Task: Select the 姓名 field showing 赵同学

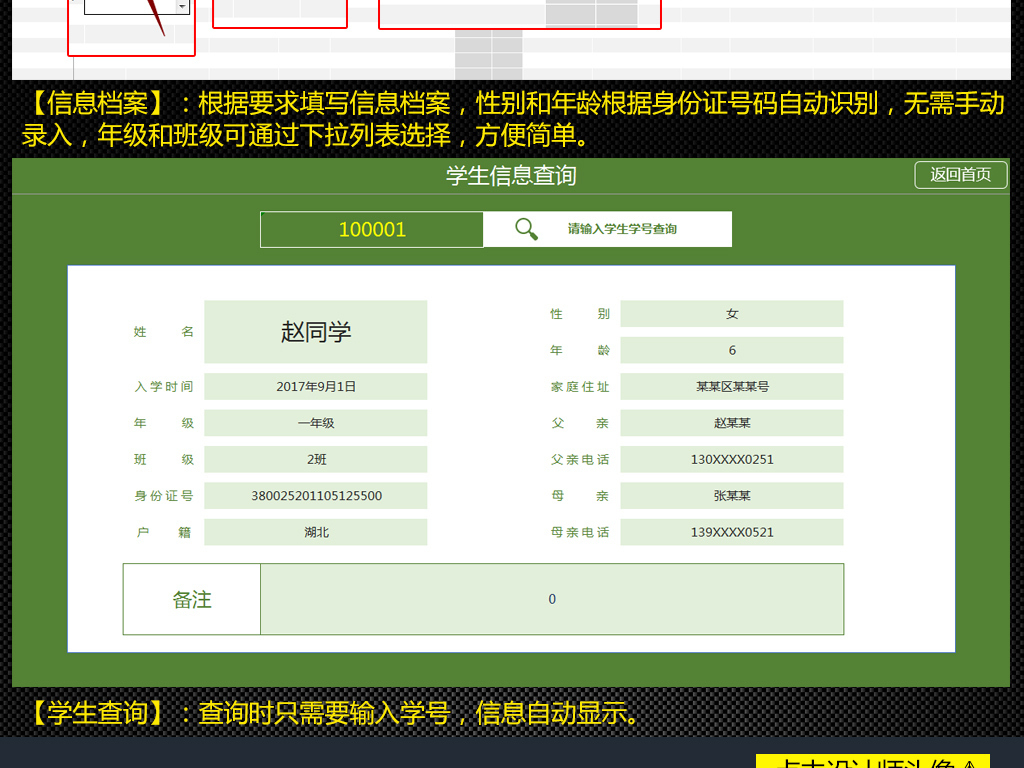Action: click(315, 331)
